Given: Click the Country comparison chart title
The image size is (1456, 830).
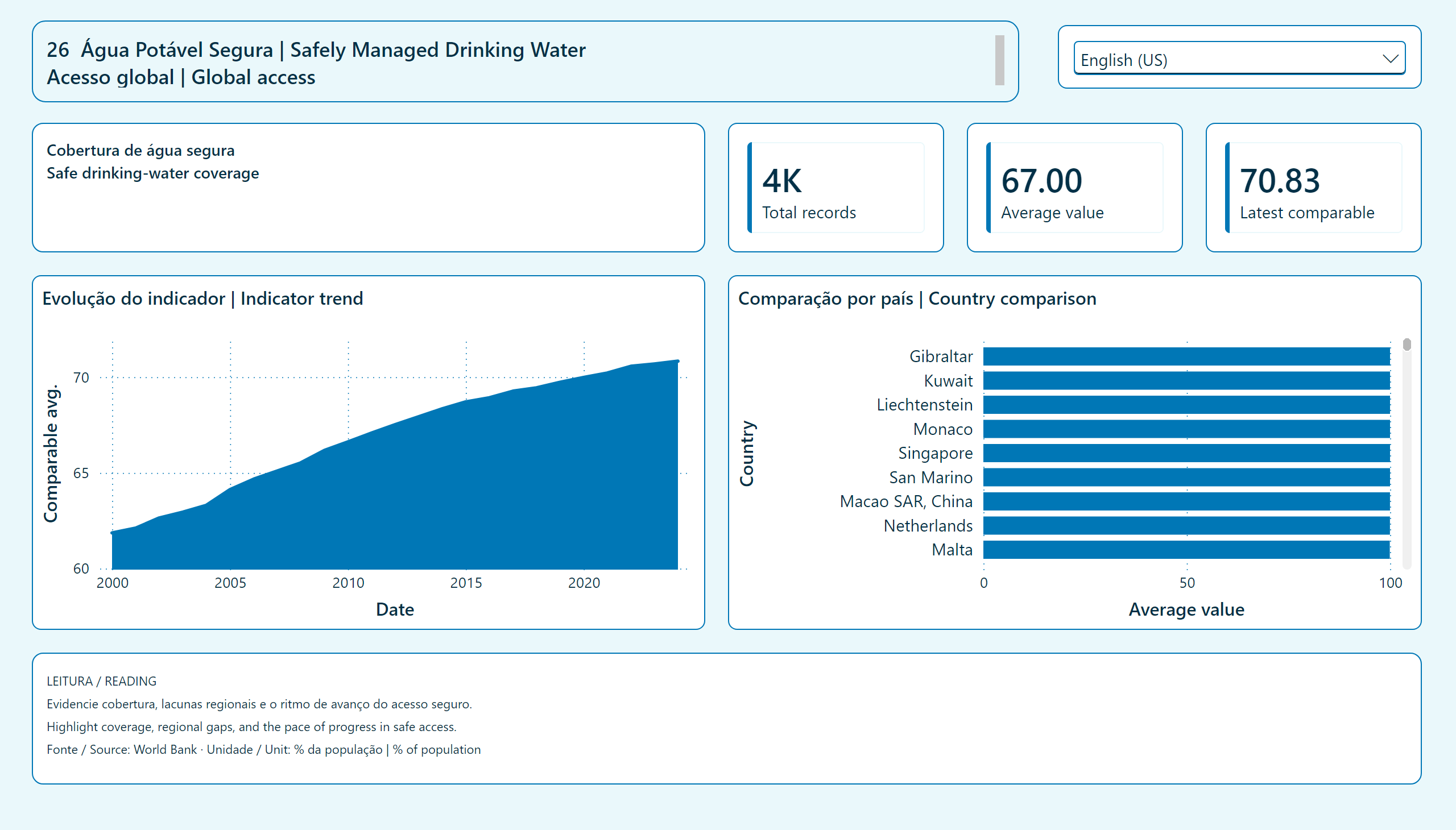Looking at the screenshot, I should click(x=917, y=298).
